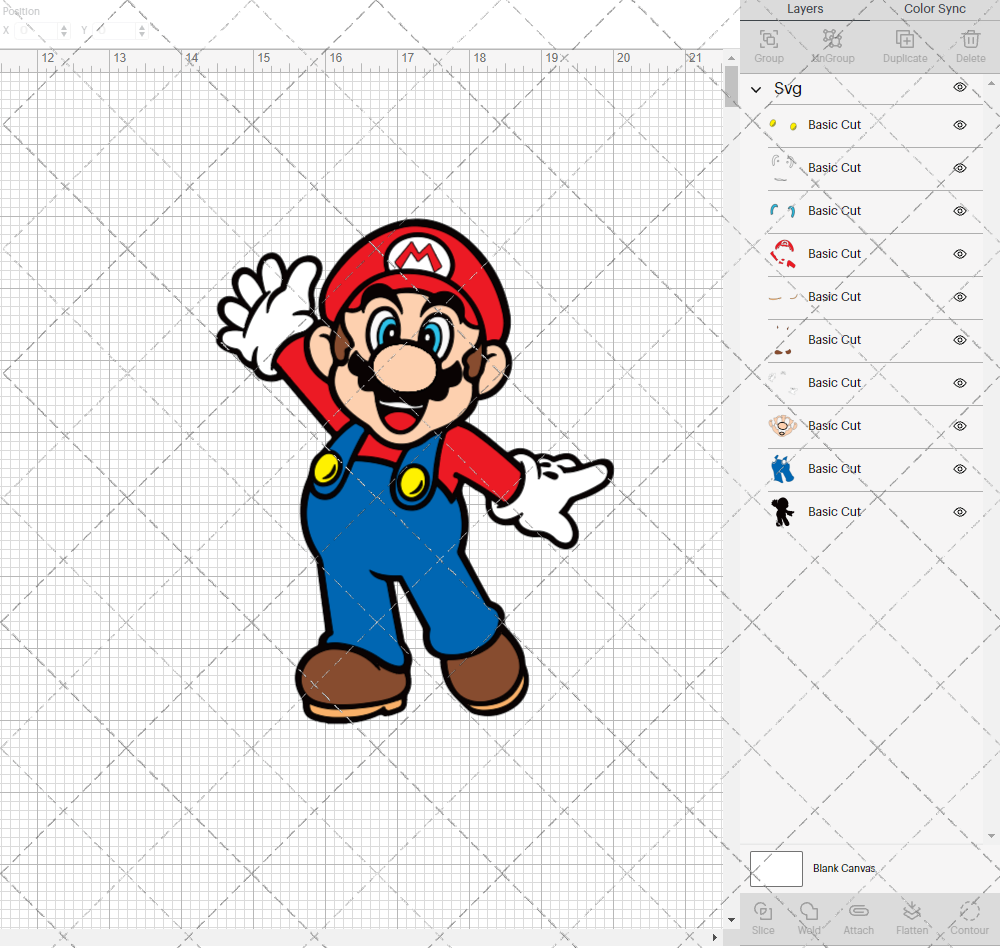Hide the black silhouette Basic Cut layer

click(x=959, y=511)
